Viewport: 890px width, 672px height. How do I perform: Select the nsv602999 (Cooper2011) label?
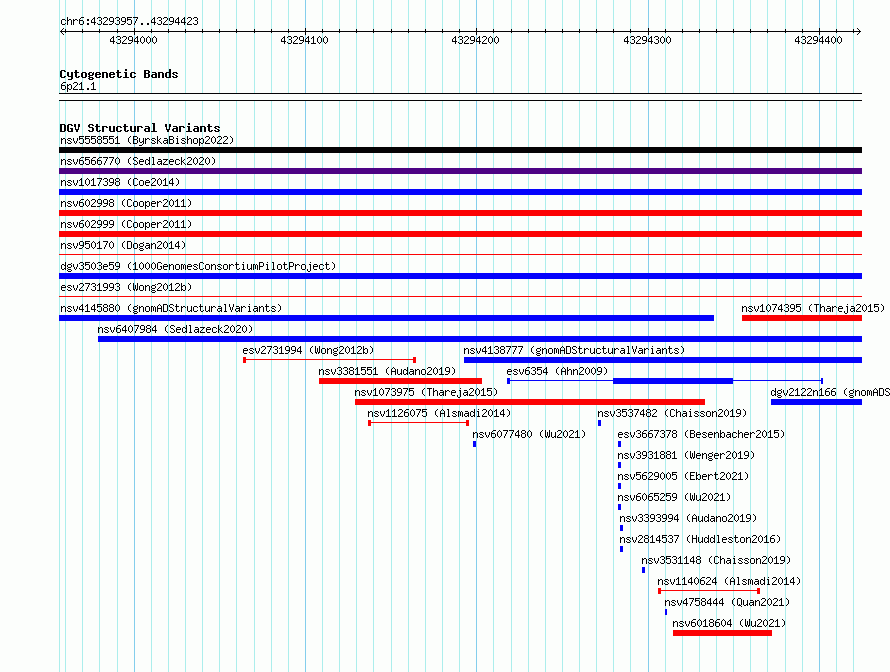point(126,224)
